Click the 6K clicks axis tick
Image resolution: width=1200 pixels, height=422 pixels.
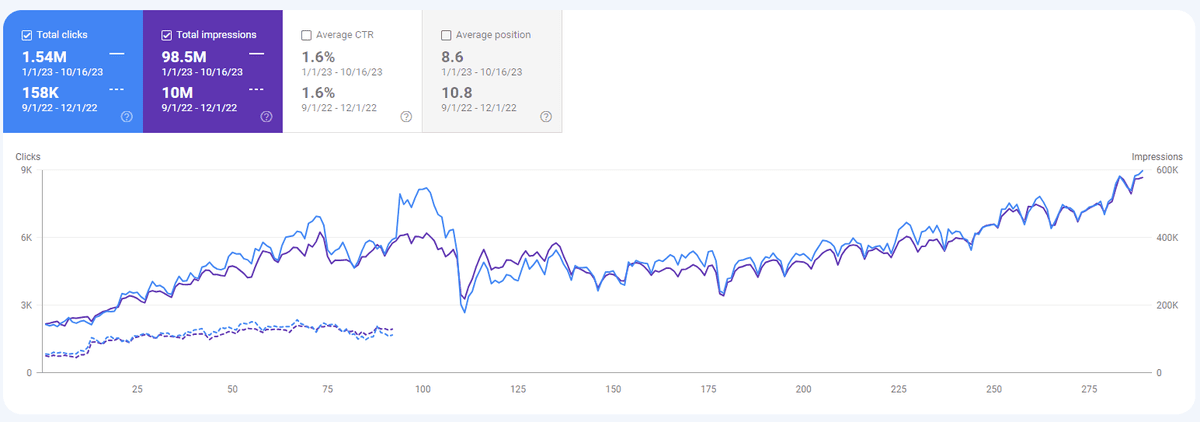point(27,238)
